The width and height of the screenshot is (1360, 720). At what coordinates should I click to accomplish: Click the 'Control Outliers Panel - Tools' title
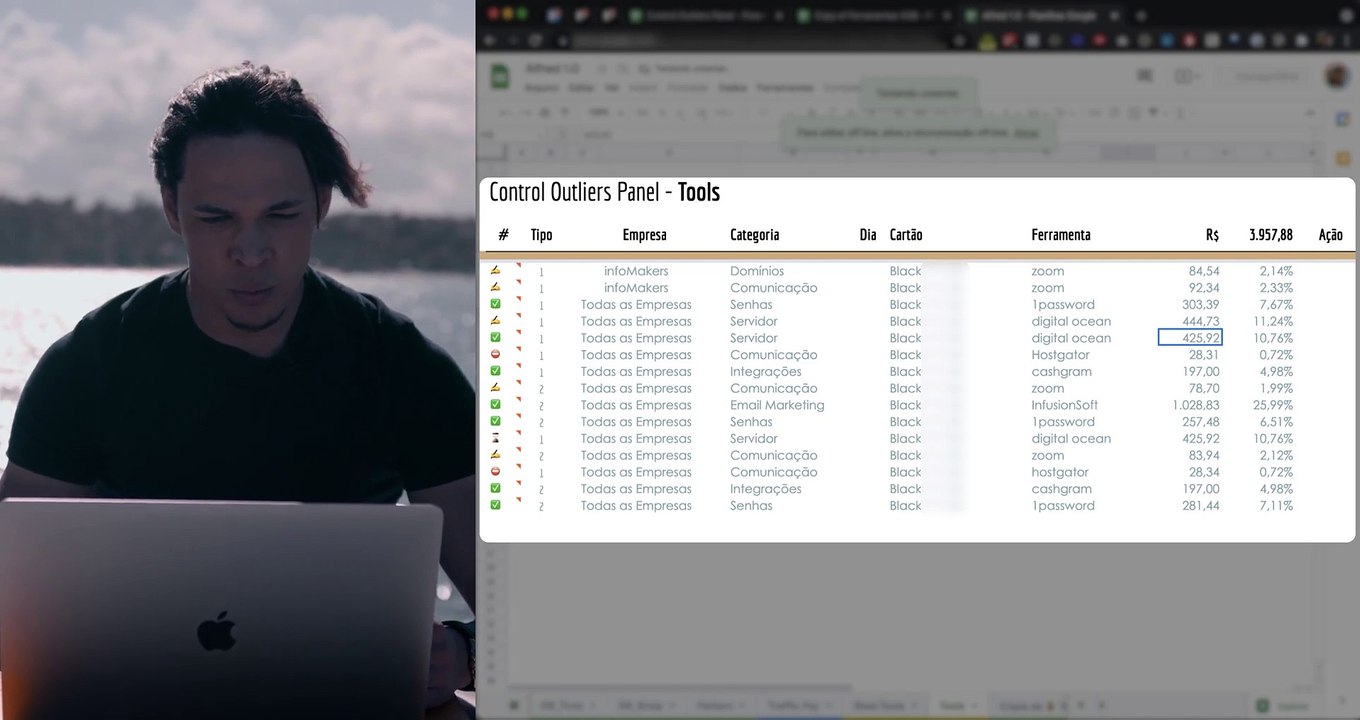click(604, 192)
